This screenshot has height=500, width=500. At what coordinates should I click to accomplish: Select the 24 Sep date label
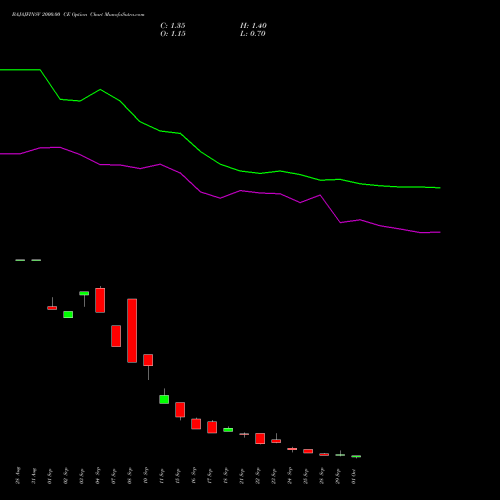[x=290, y=476]
